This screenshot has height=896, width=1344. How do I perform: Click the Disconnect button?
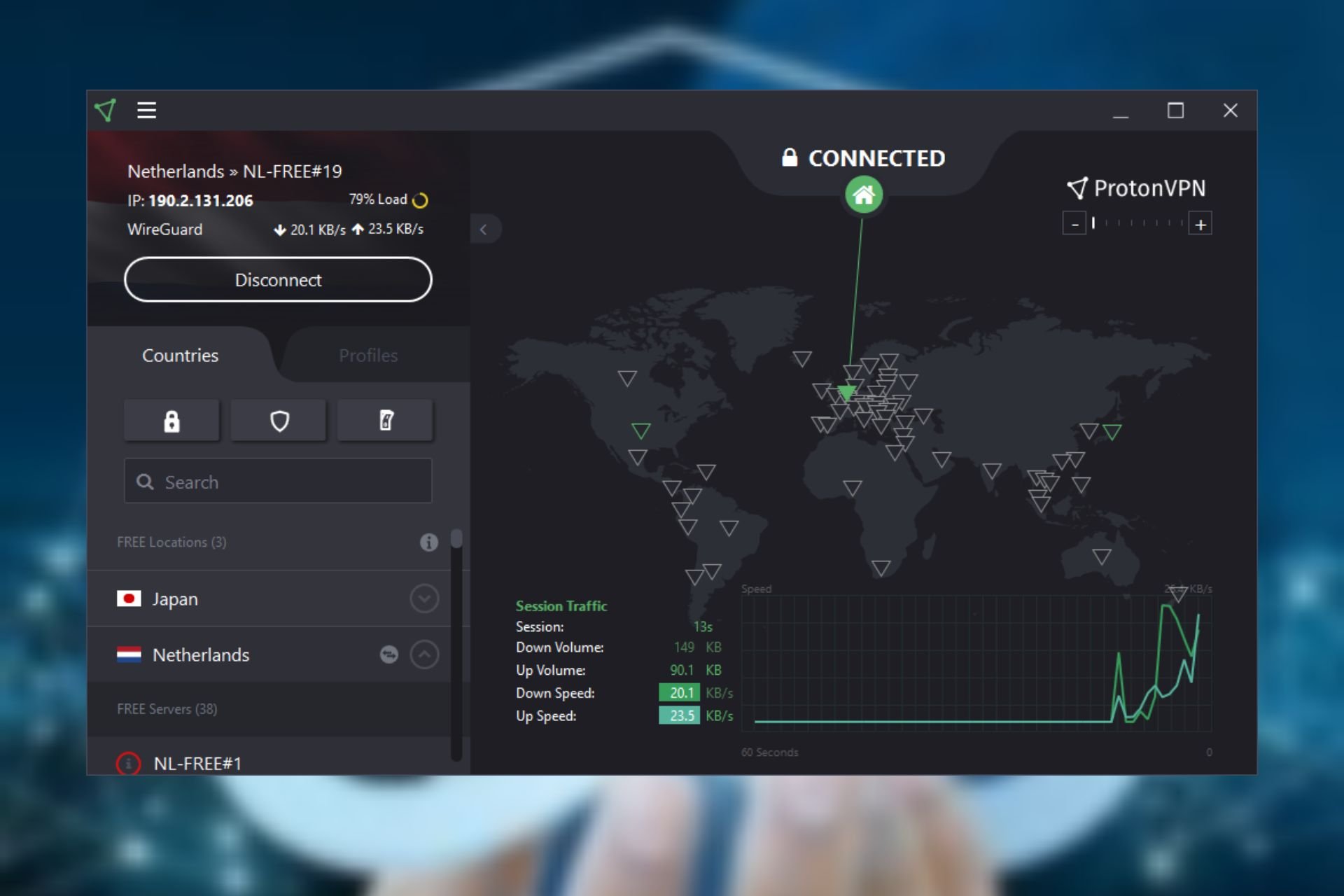coord(278,280)
